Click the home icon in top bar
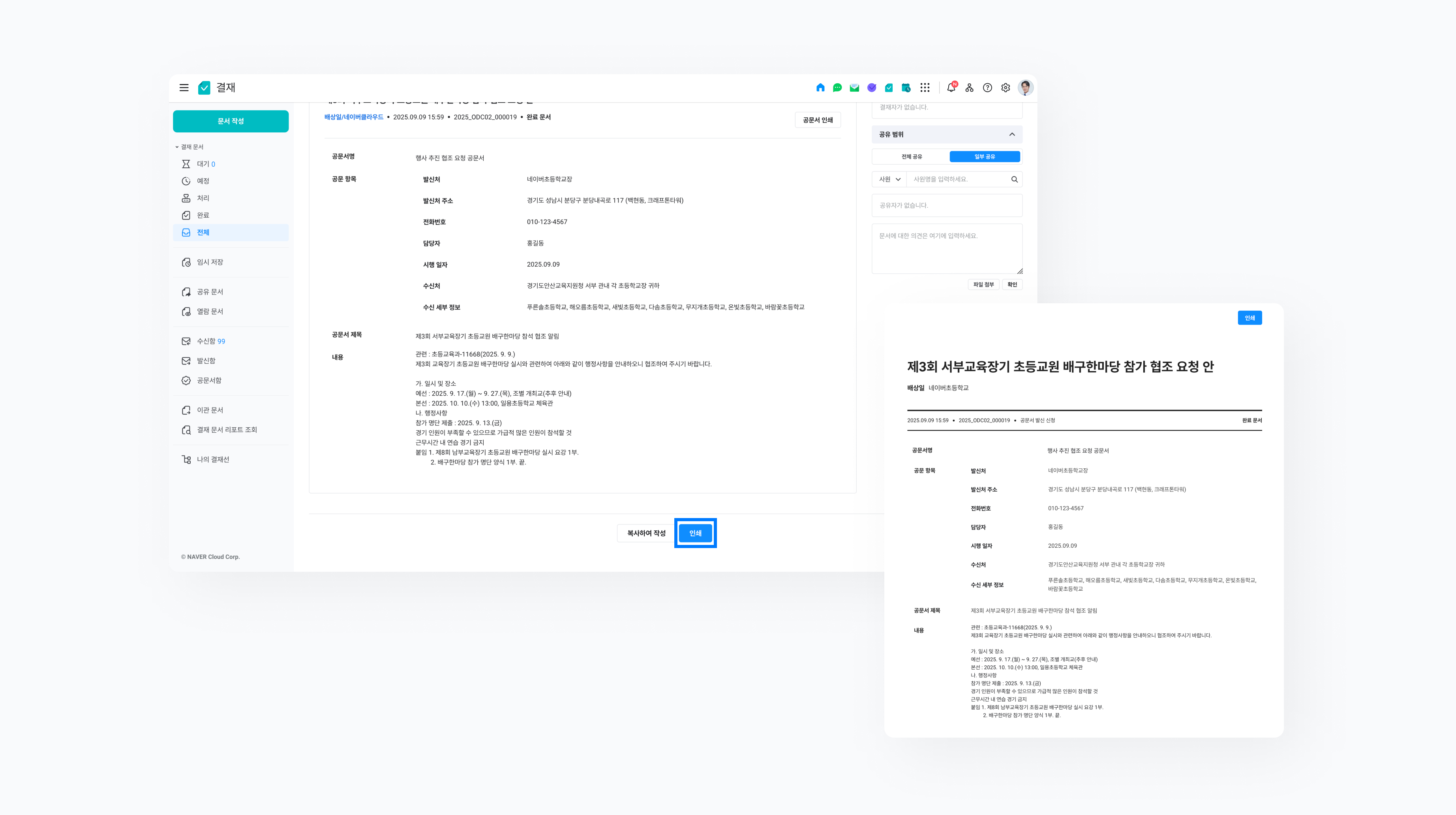This screenshot has width=1456, height=815. tap(820, 88)
